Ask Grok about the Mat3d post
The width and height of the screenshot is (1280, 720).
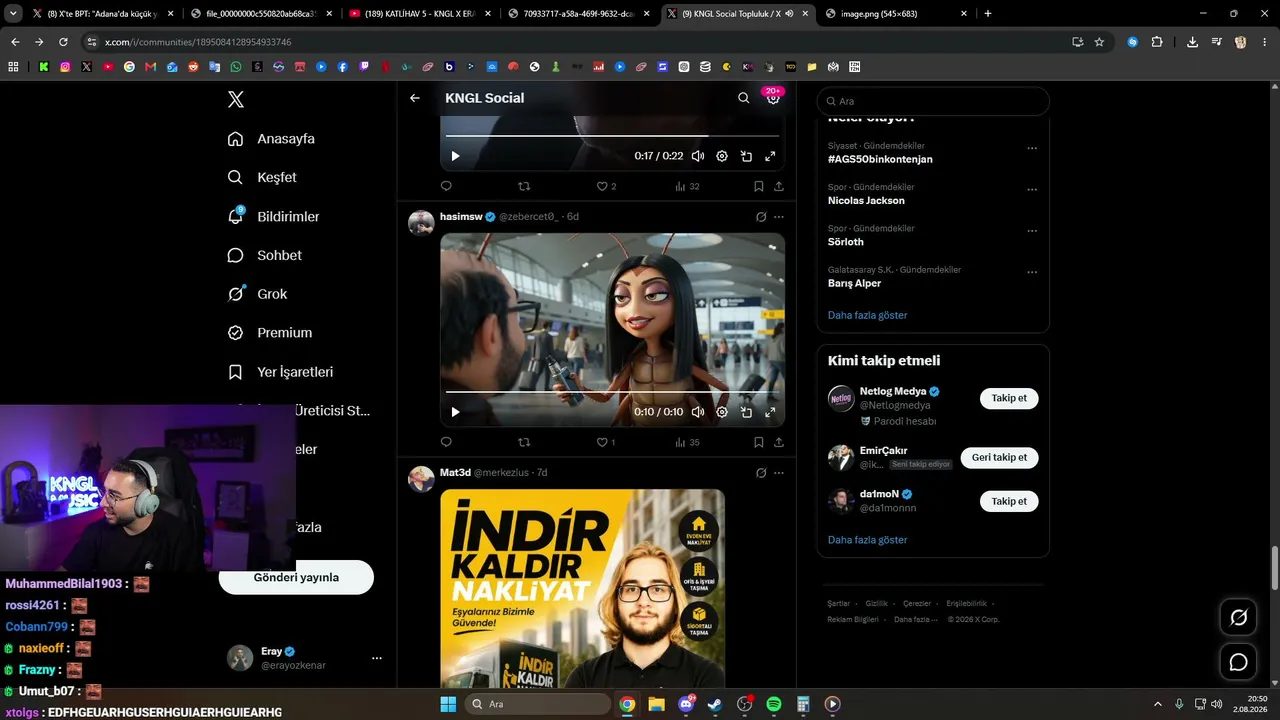(761, 473)
